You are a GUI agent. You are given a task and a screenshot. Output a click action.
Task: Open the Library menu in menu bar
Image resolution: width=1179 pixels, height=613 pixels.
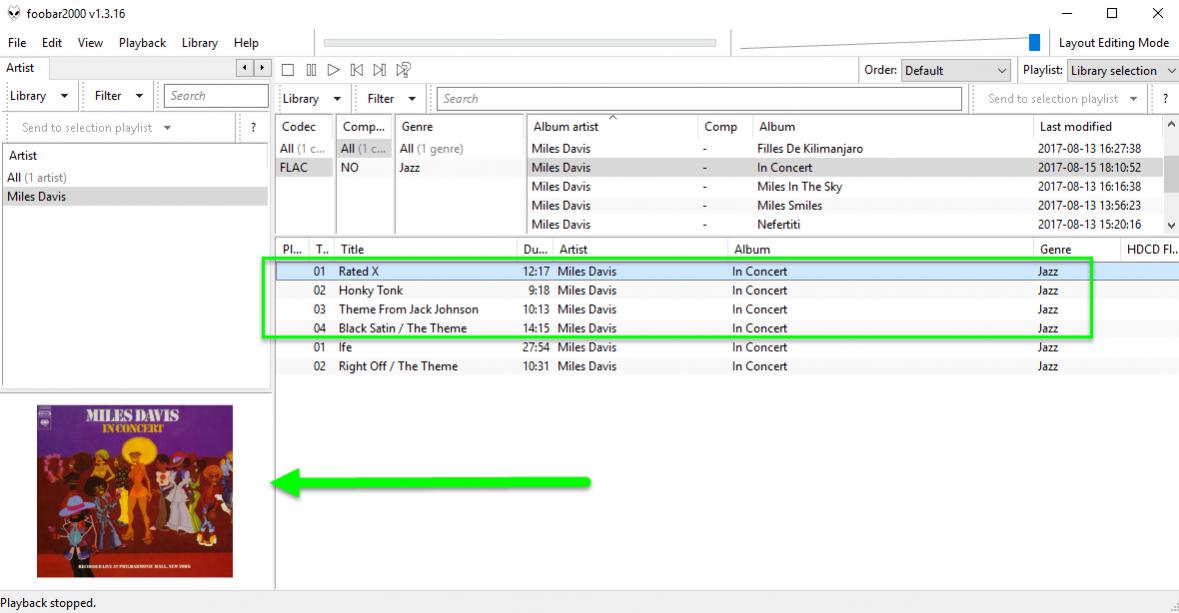click(x=199, y=43)
